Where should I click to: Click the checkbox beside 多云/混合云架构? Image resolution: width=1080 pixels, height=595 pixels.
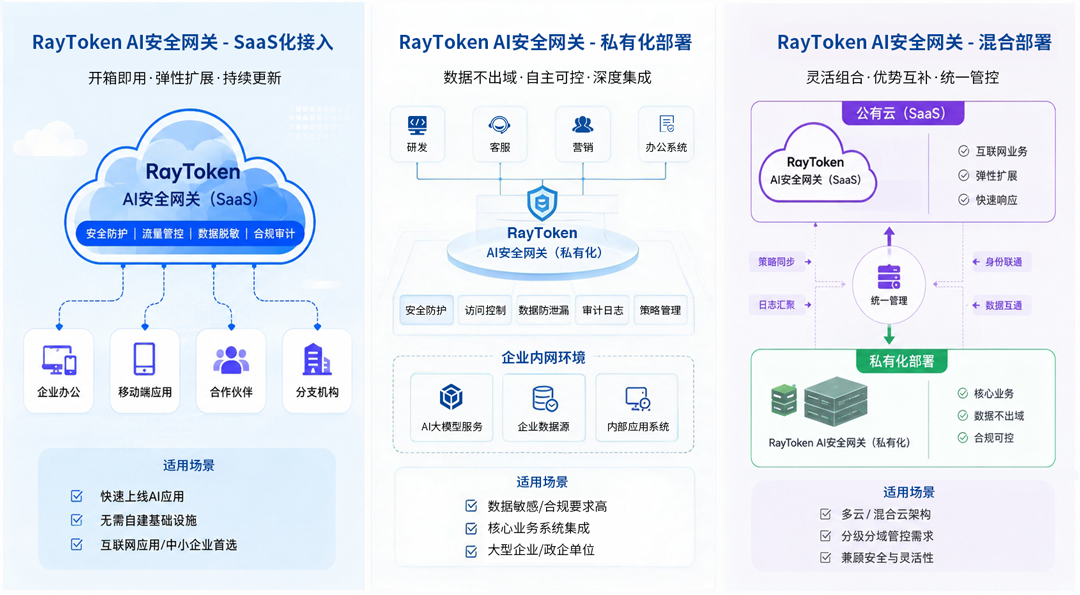pyautogui.click(x=825, y=514)
